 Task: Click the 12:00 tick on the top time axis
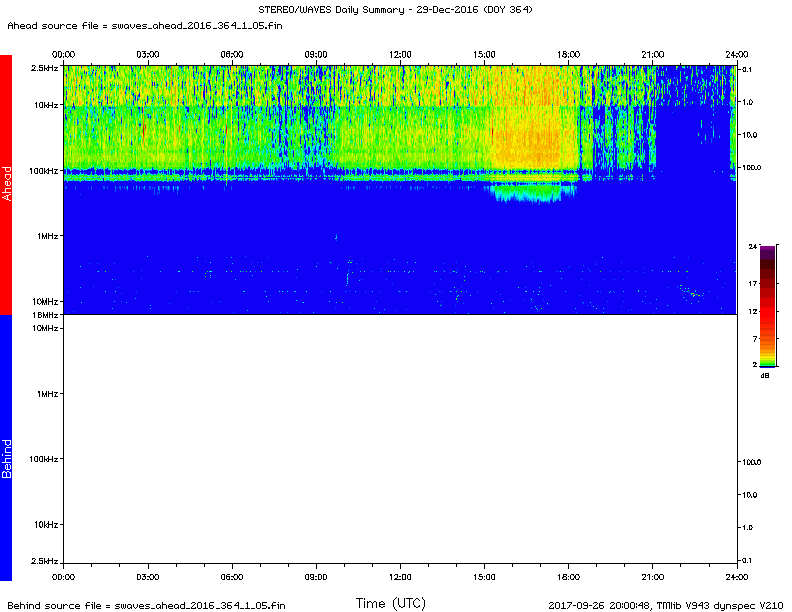coord(400,53)
